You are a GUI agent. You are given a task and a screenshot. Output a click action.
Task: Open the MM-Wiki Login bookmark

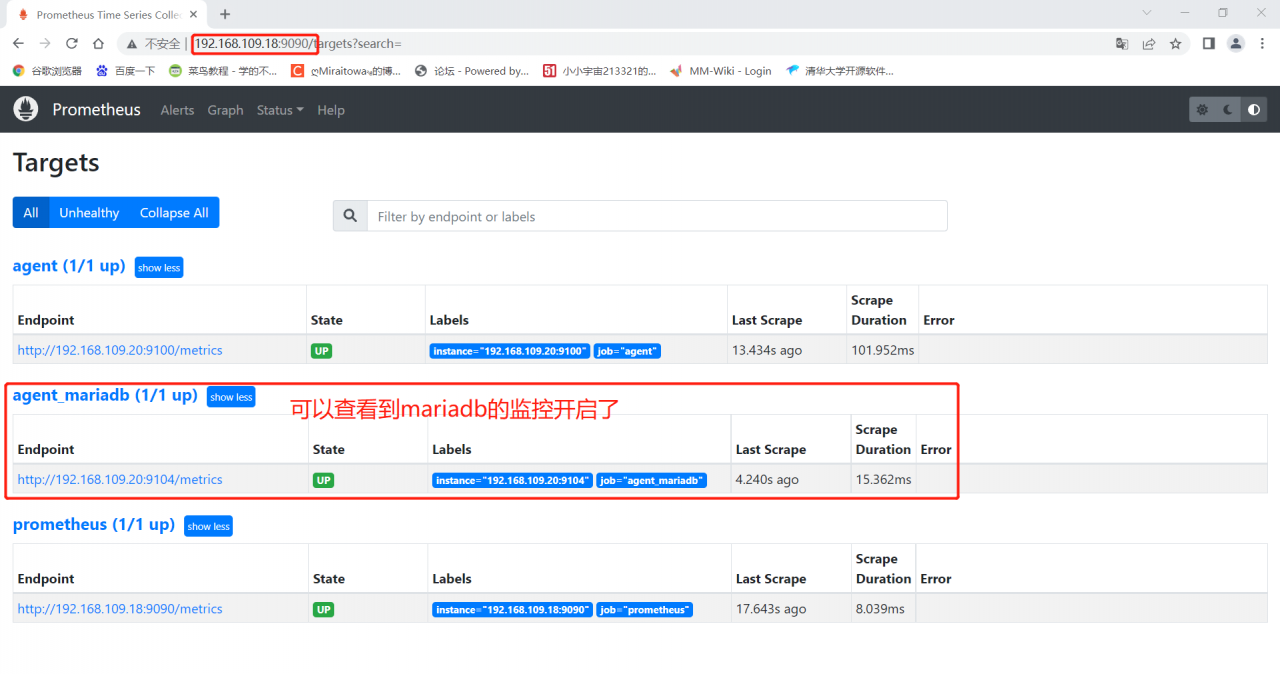pos(721,71)
